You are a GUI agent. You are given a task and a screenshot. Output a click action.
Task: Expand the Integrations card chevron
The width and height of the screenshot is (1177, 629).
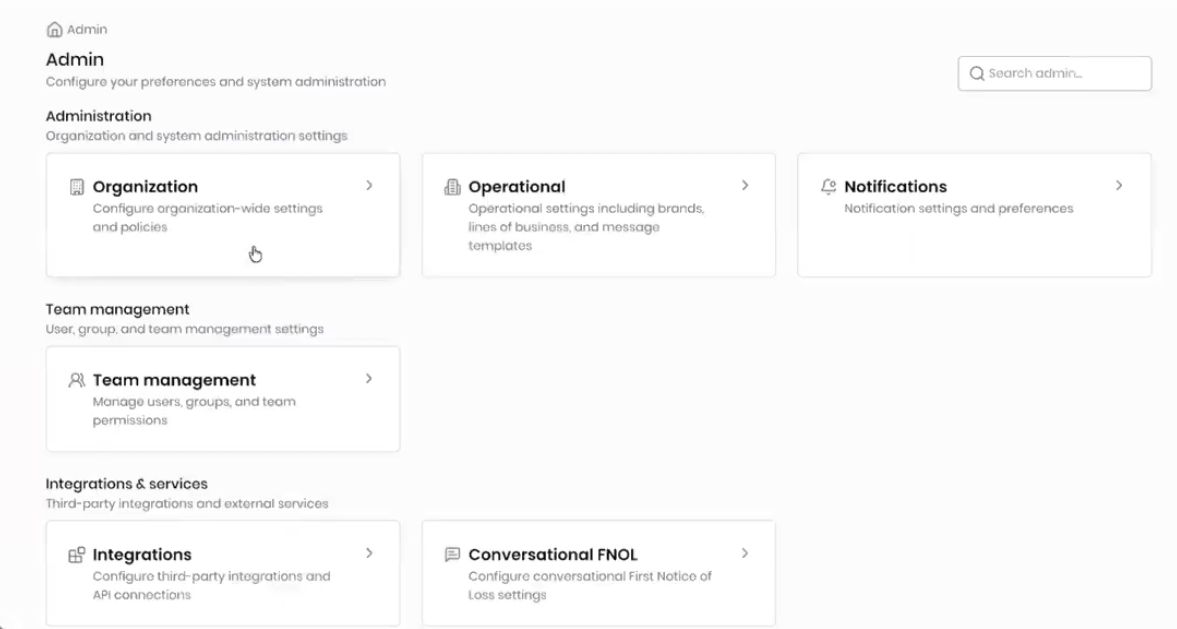click(x=369, y=553)
